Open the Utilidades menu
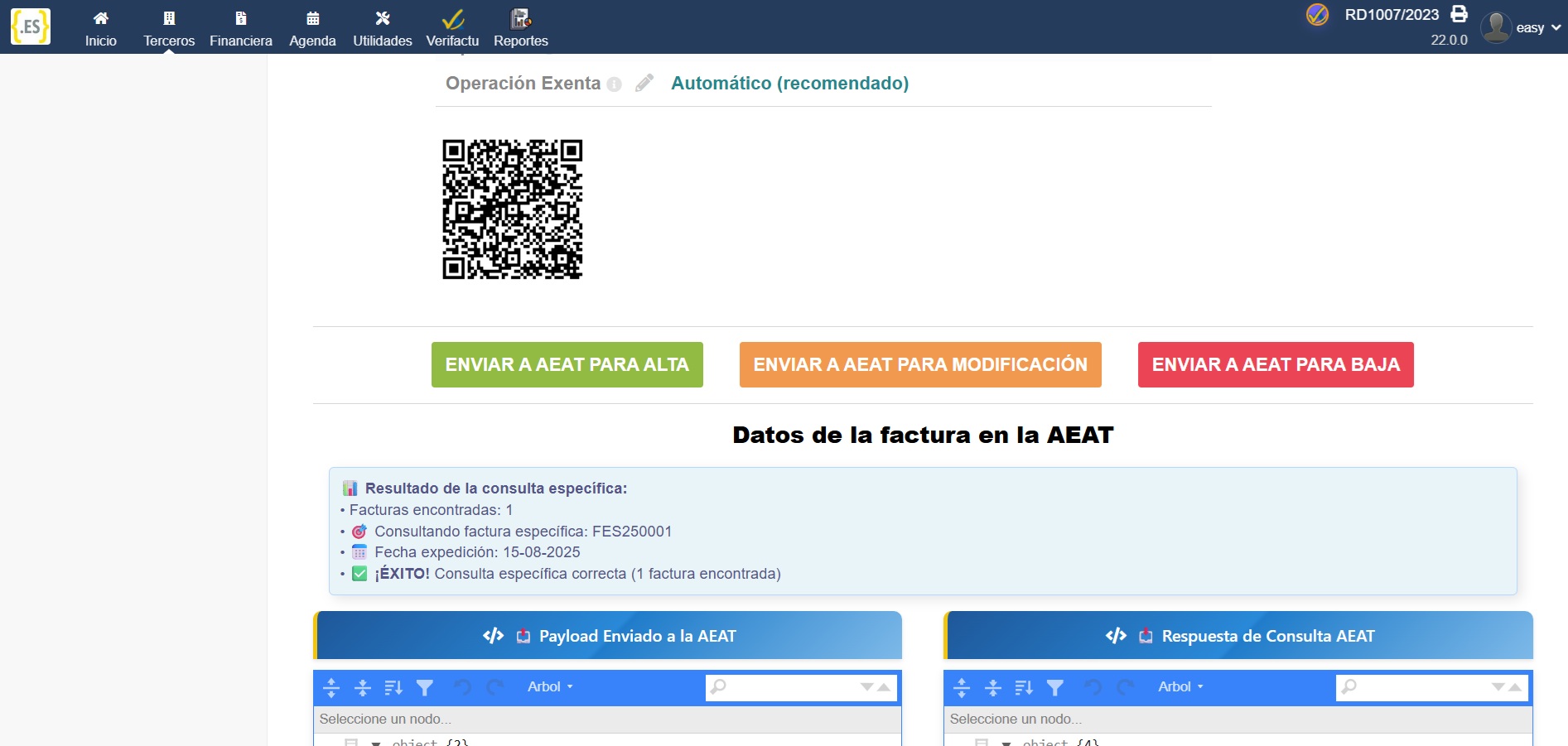Image resolution: width=1568 pixels, height=746 pixels. pyautogui.click(x=383, y=28)
